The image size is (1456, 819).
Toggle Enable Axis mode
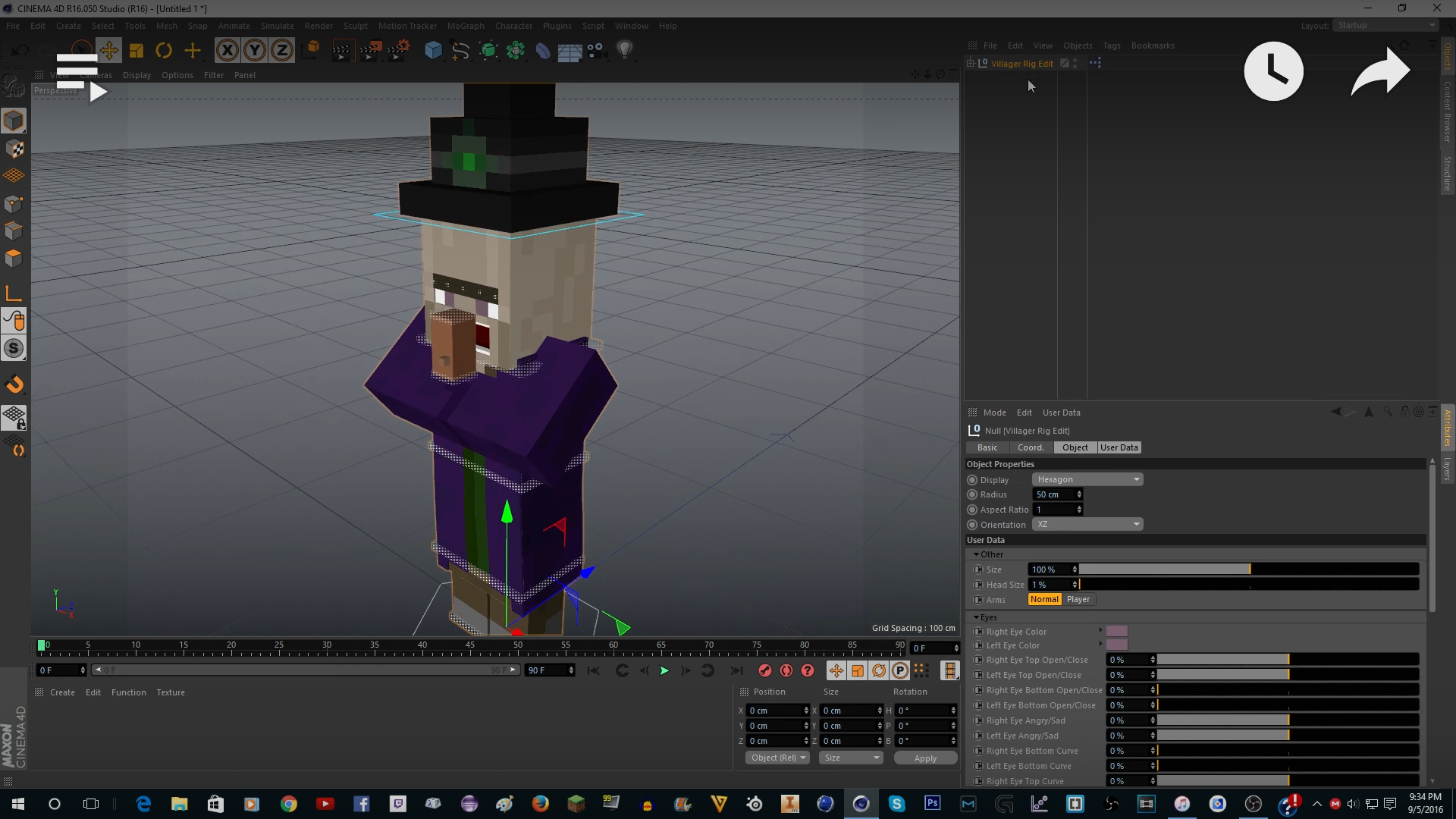click(14, 294)
